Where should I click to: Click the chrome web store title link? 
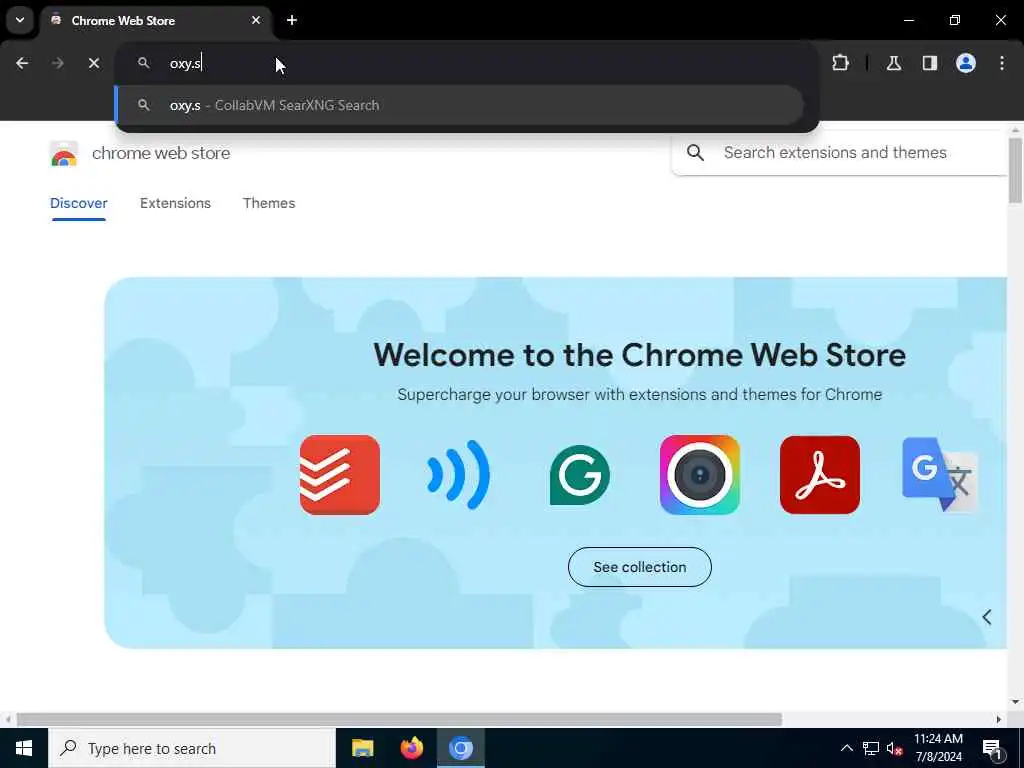point(161,153)
